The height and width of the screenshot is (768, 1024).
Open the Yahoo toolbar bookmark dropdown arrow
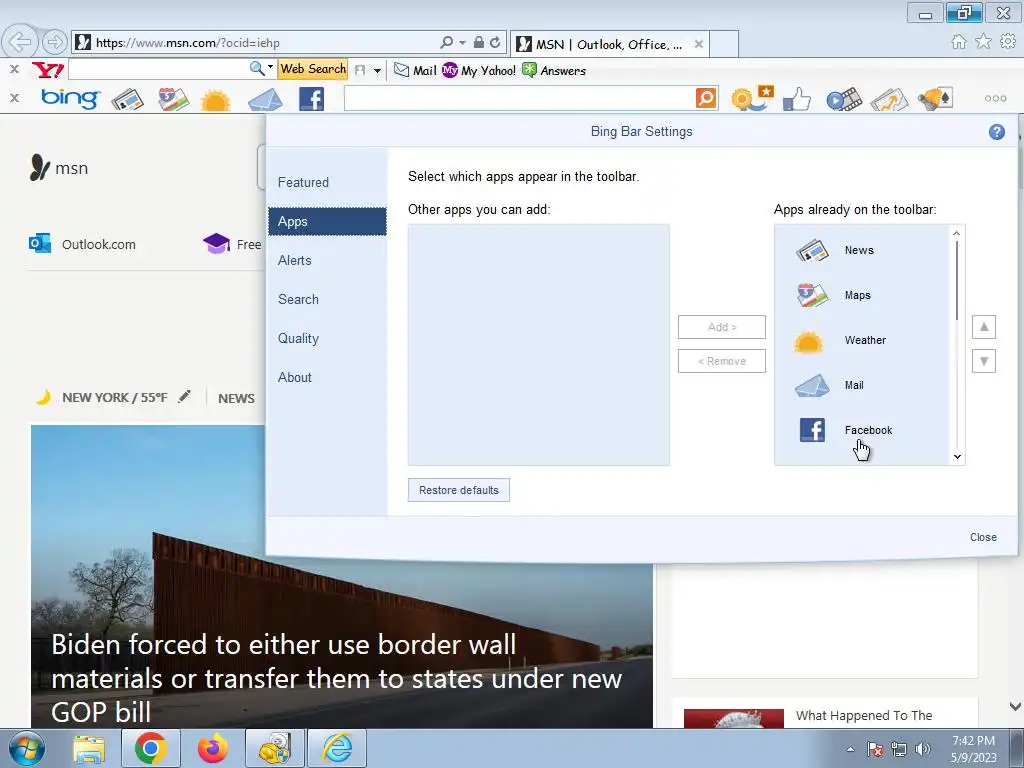click(377, 71)
